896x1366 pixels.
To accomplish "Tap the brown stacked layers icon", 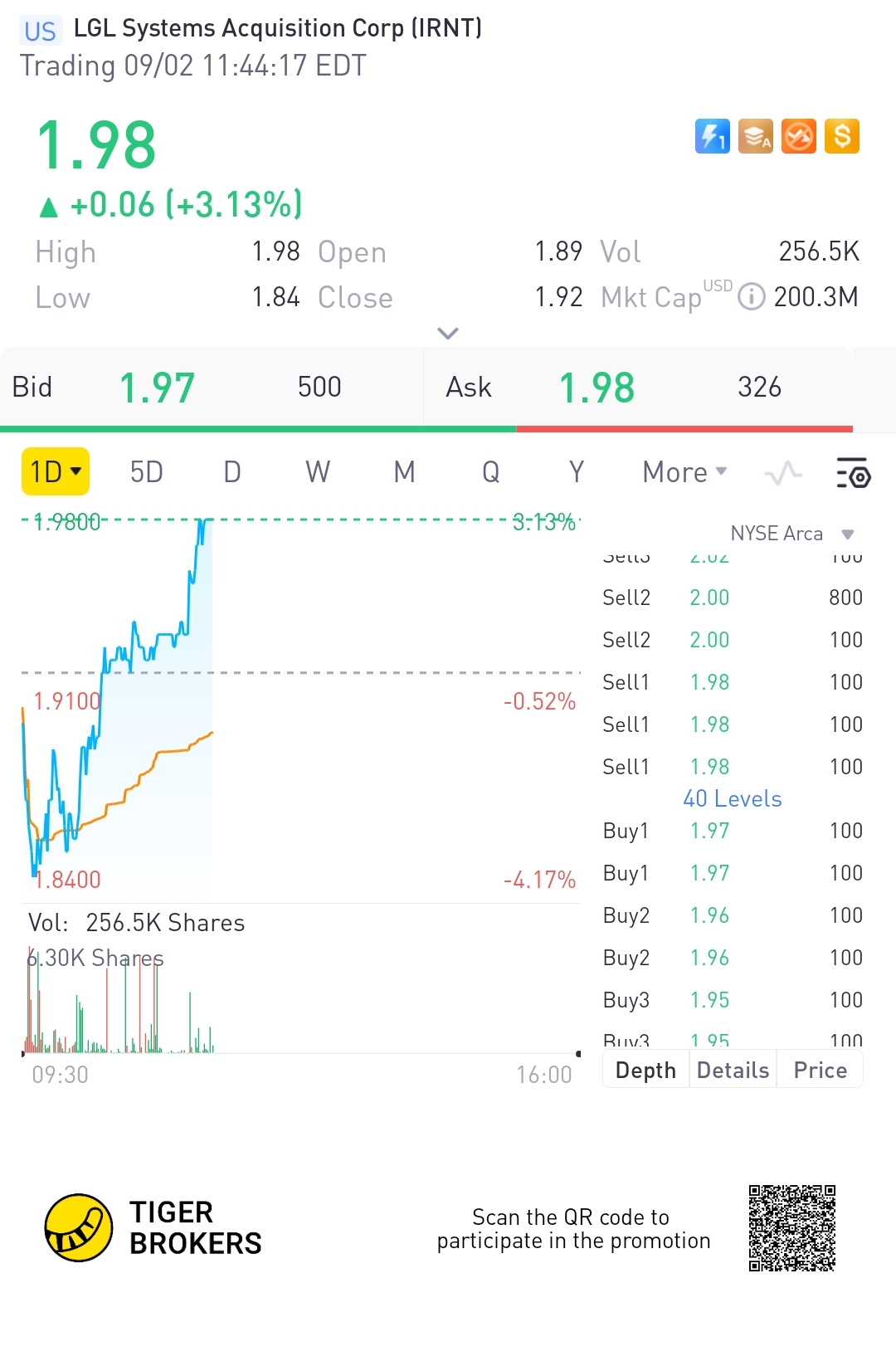I will pos(755,137).
